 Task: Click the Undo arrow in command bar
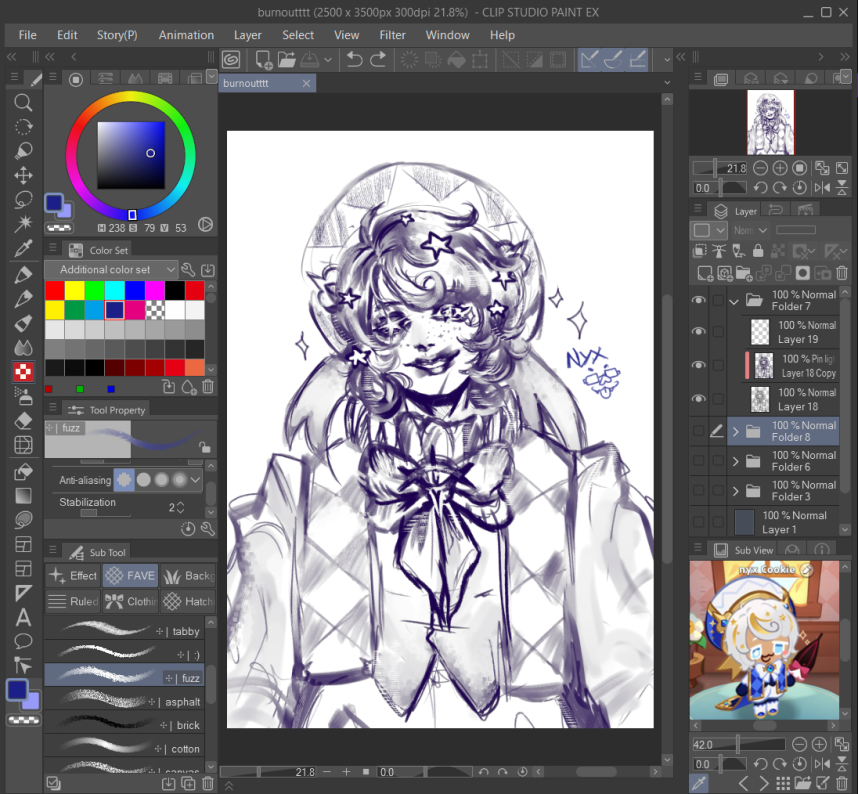tap(355, 59)
